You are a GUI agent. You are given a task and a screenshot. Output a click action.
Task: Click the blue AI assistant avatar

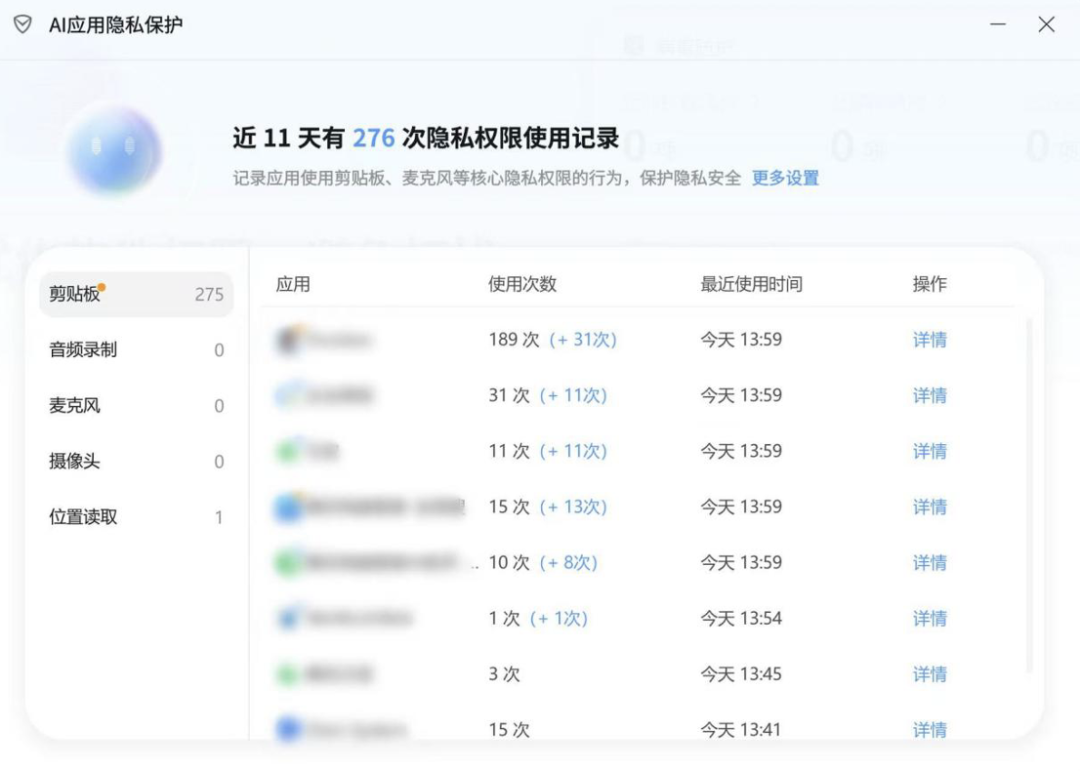pos(117,150)
